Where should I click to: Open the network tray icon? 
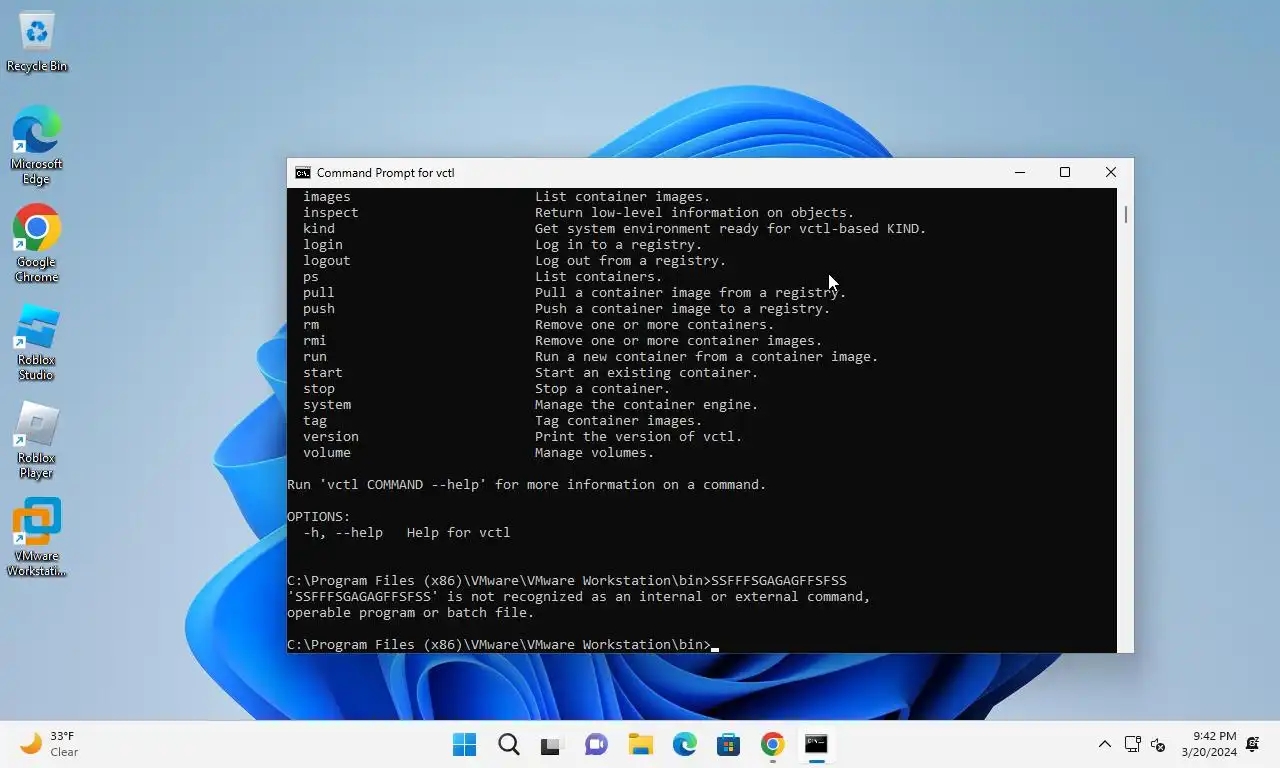click(1132, 744)
